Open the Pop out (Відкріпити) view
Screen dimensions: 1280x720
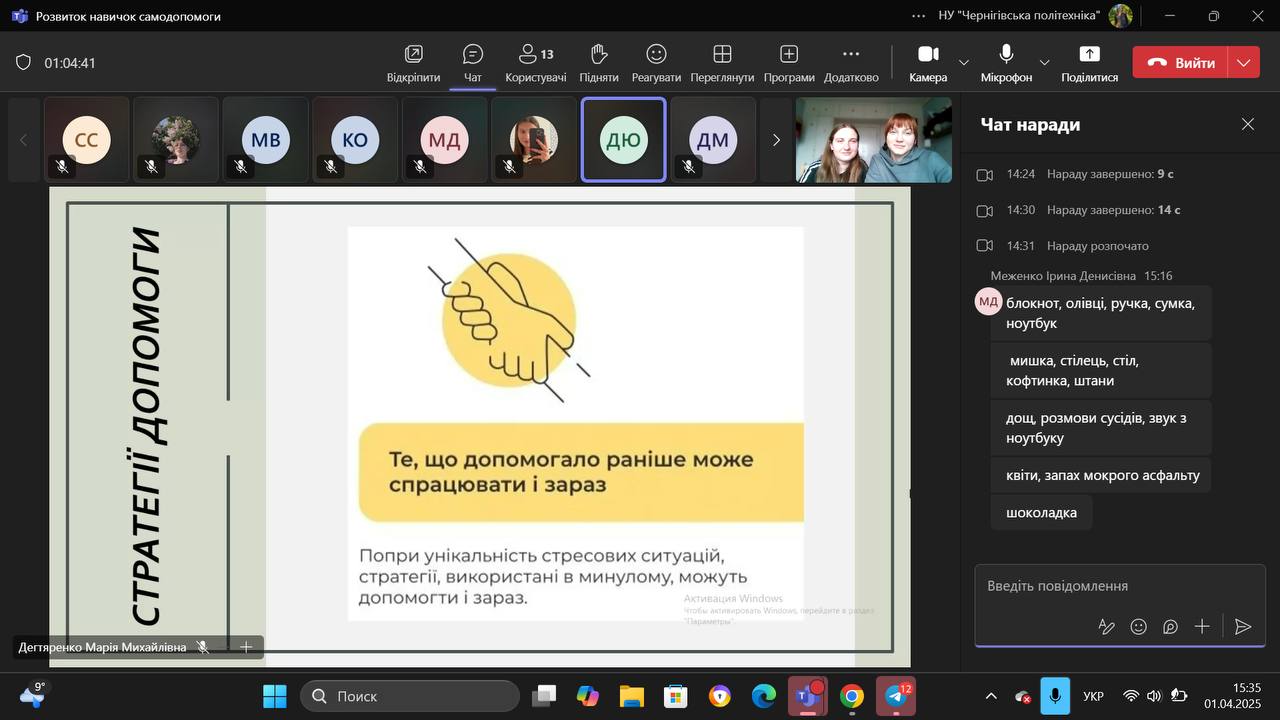pyautogui.click(x=413, y=62)
